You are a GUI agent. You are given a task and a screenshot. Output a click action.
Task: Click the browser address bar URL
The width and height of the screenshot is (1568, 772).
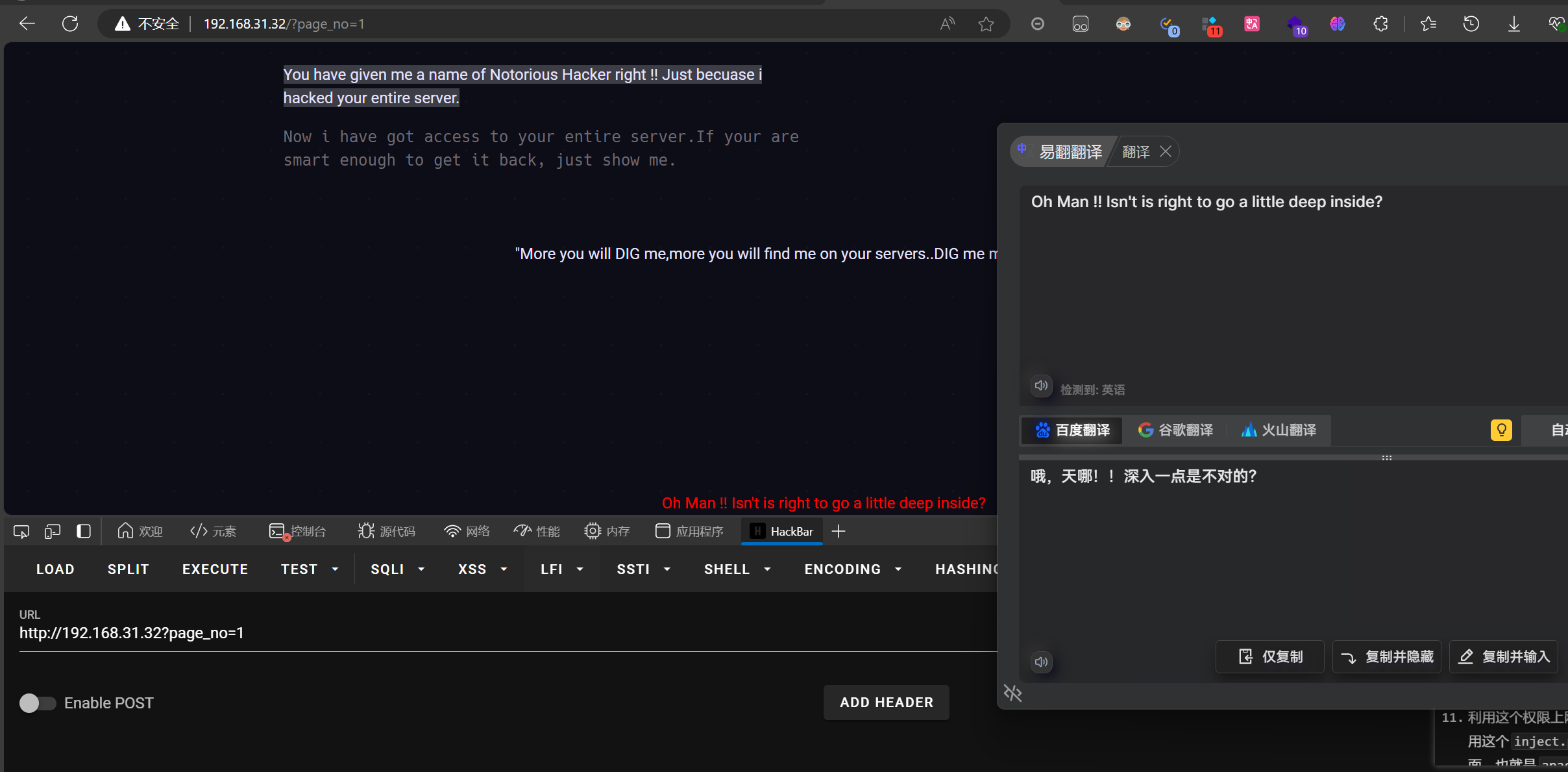click(284, 24)
